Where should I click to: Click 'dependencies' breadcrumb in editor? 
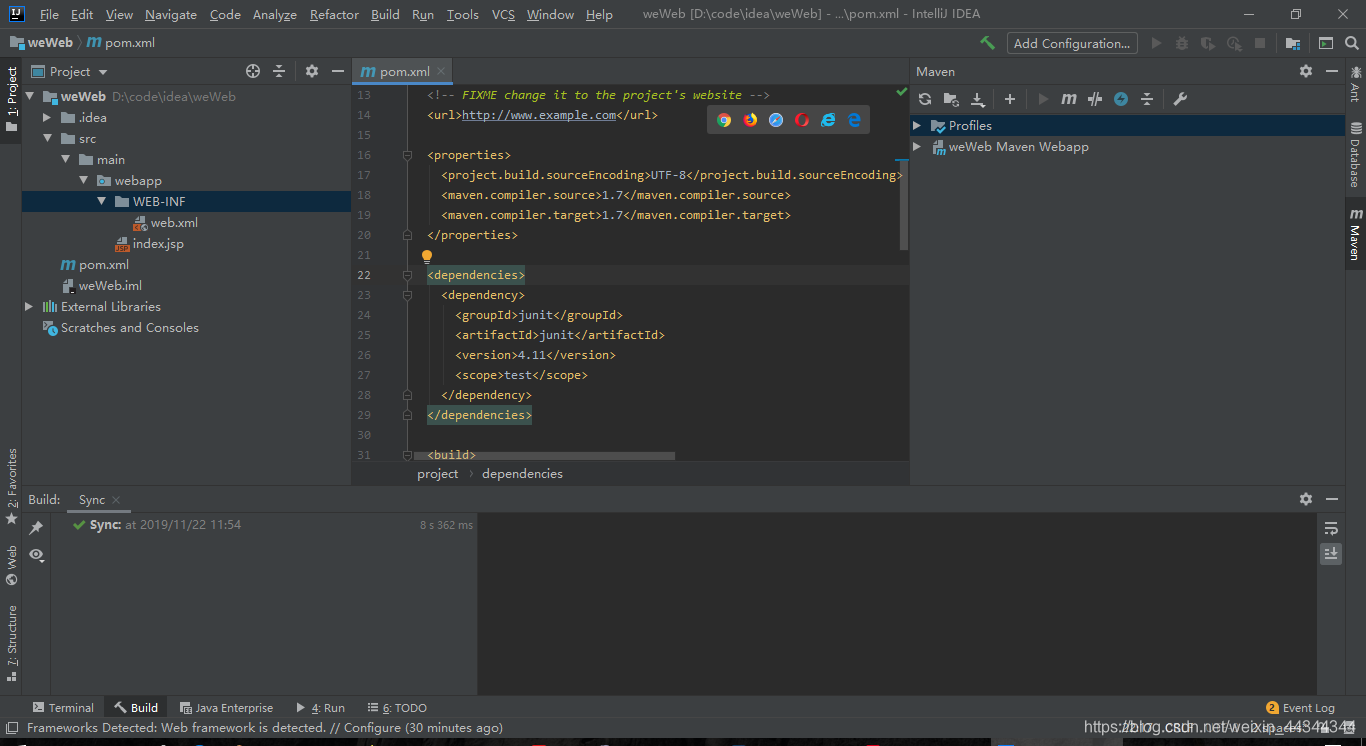point(522,473)
